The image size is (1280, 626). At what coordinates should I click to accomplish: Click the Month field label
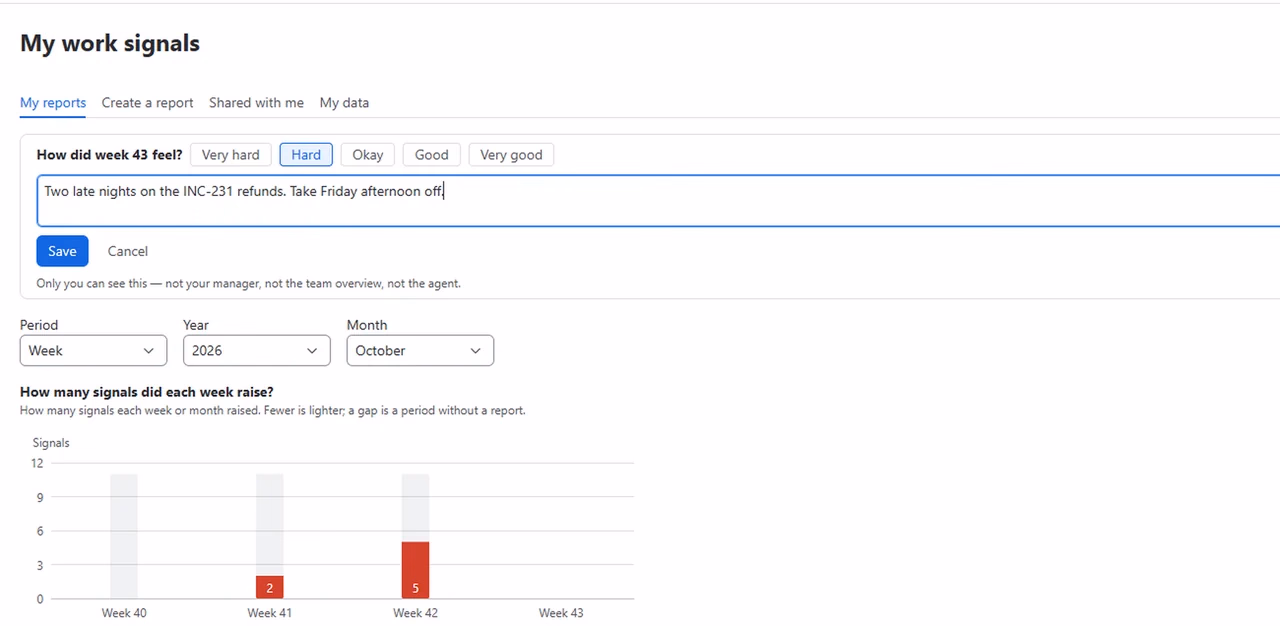click(367, 325)
